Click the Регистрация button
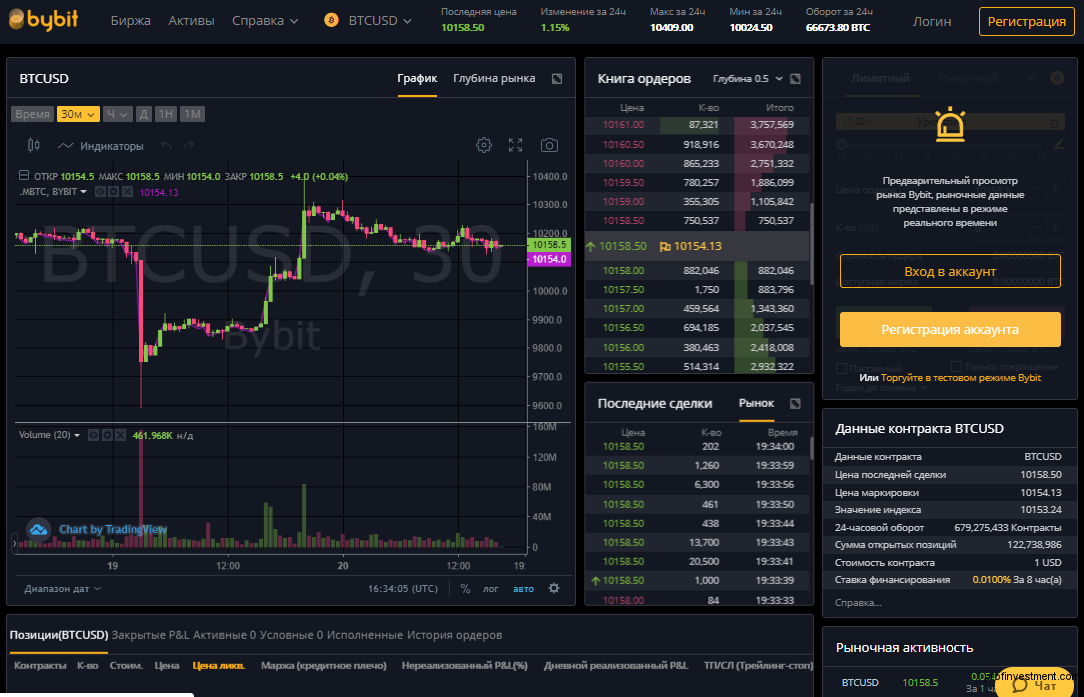This screenshot has width=1084, height=697. click(1027, 20)
